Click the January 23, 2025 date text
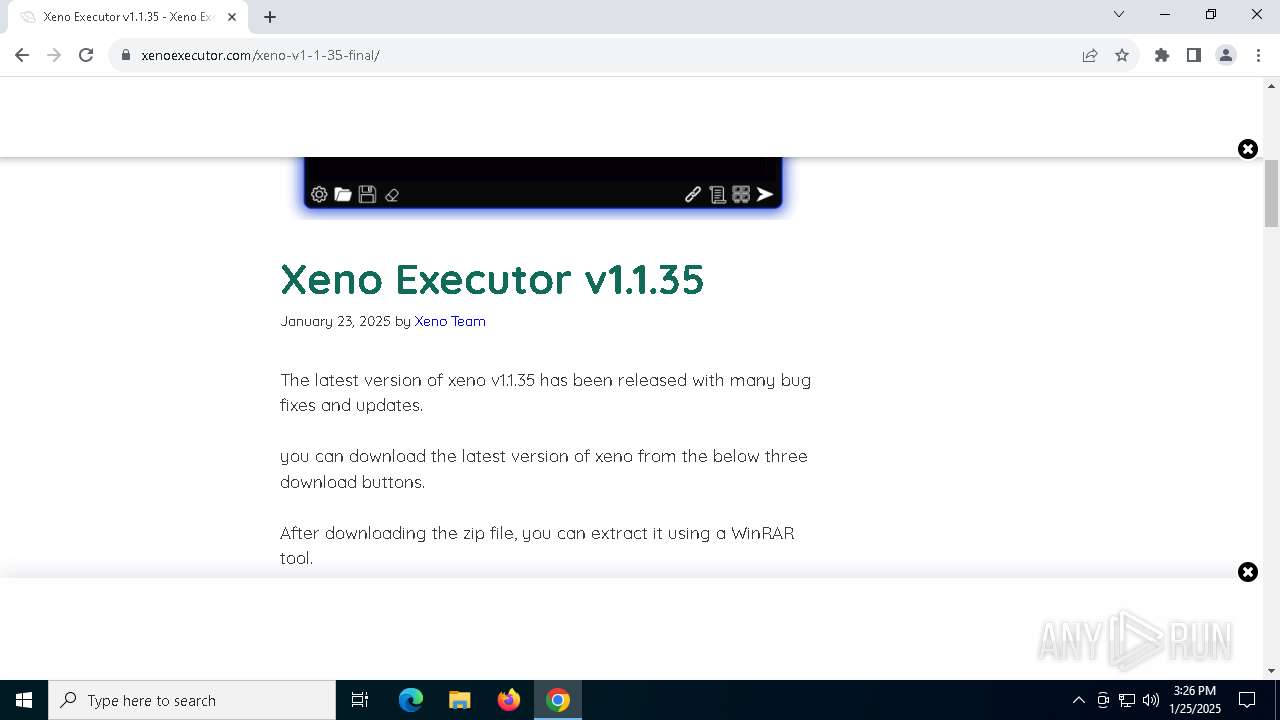 (335, 321)
